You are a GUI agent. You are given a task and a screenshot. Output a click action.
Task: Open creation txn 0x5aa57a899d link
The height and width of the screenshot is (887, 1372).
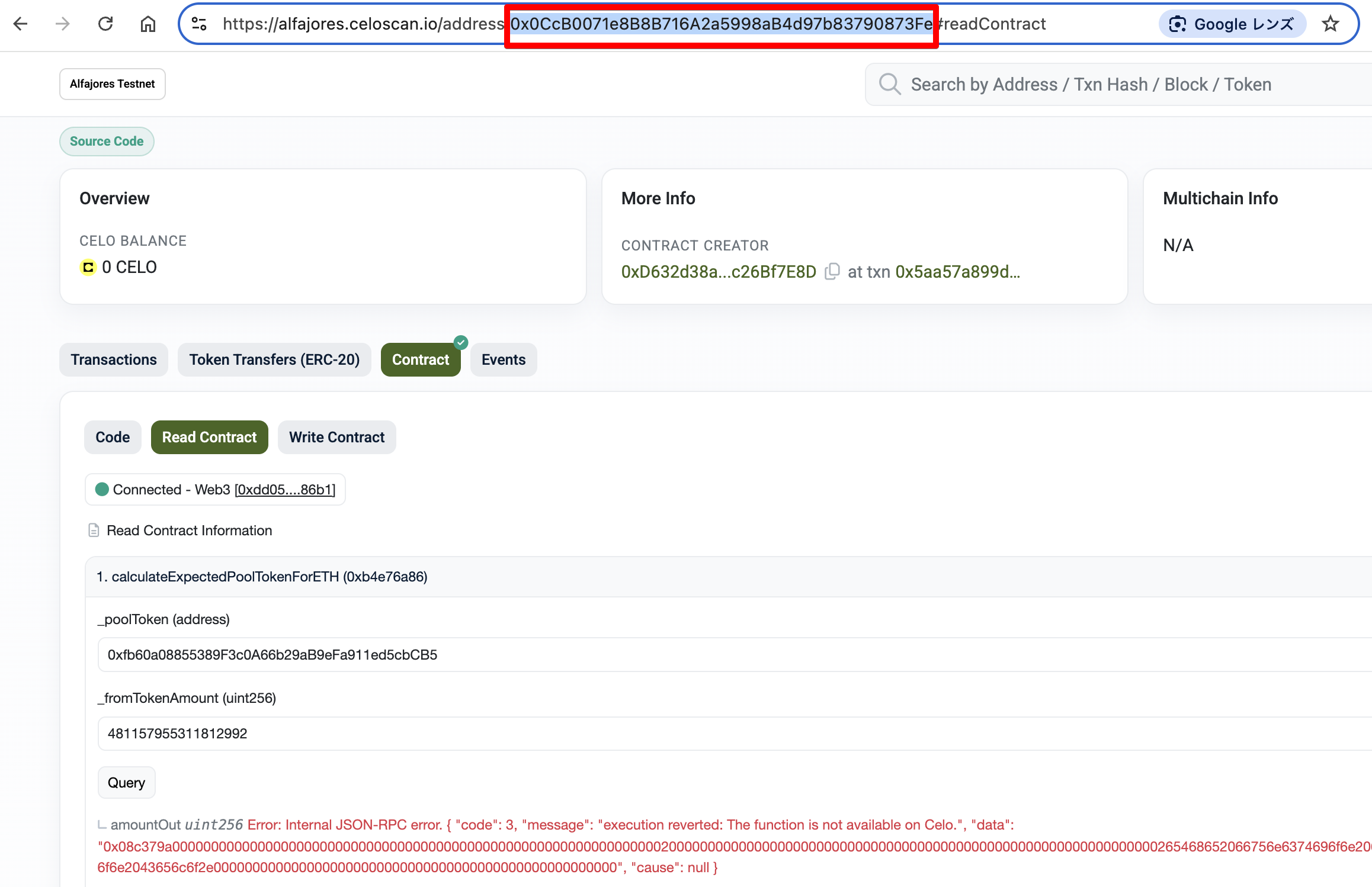pos(958,272)
